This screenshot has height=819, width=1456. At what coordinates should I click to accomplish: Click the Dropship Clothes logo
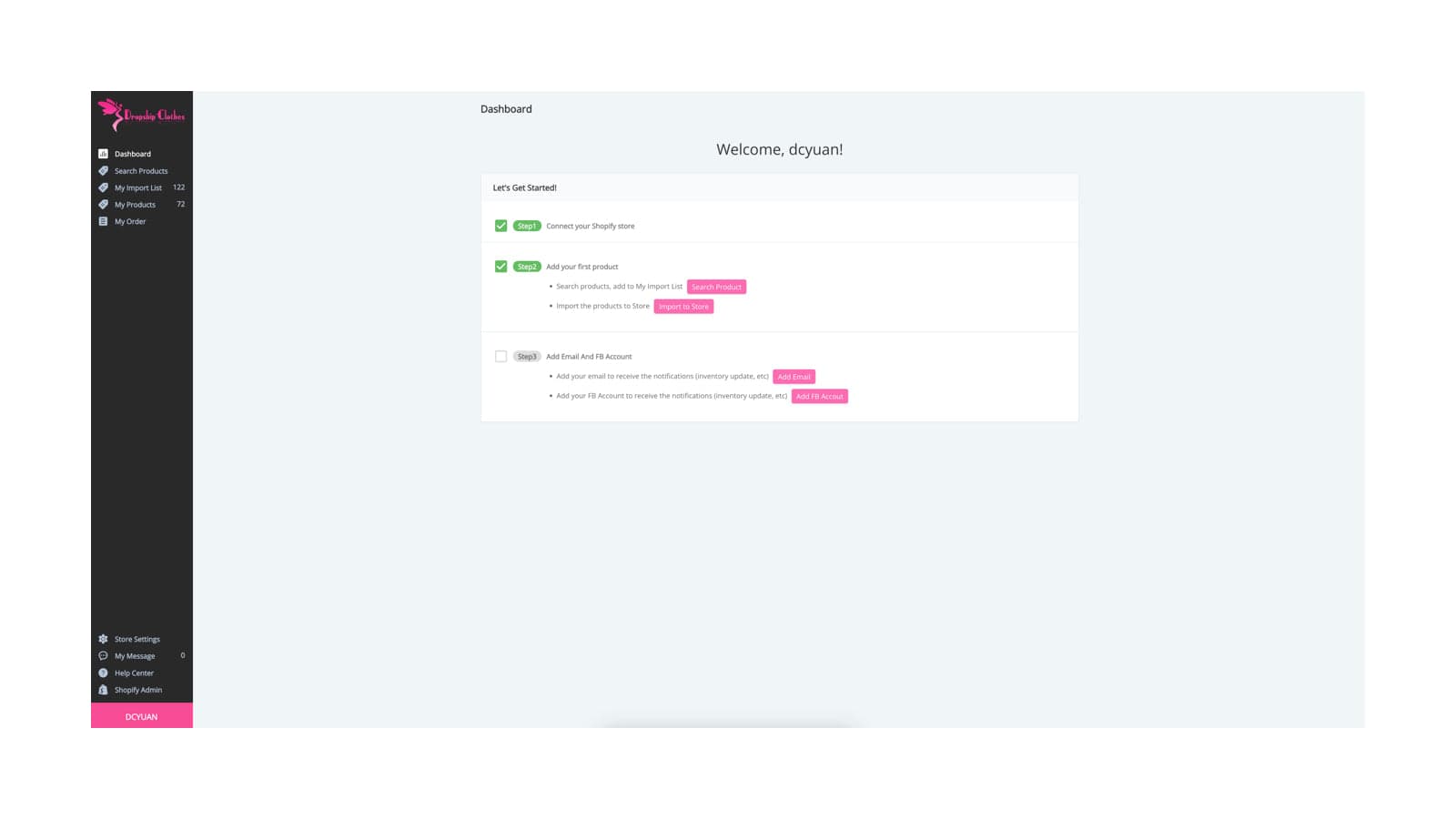click(141, 115)
